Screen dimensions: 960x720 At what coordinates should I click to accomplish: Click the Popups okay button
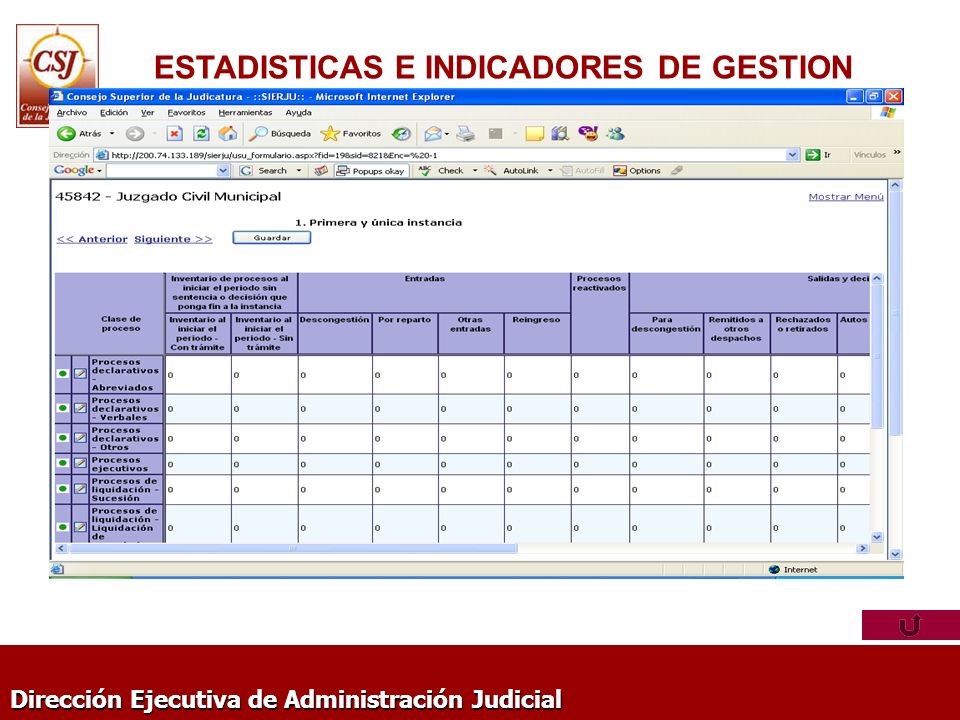tap(371, 171)
